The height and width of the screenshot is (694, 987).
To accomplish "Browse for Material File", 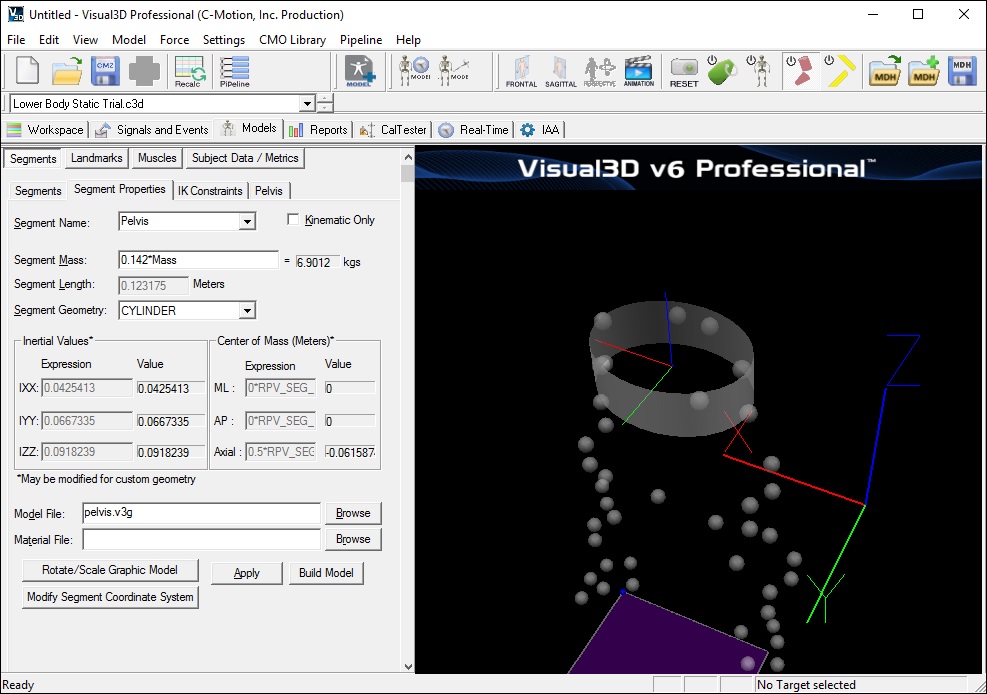I will (353, 539).
